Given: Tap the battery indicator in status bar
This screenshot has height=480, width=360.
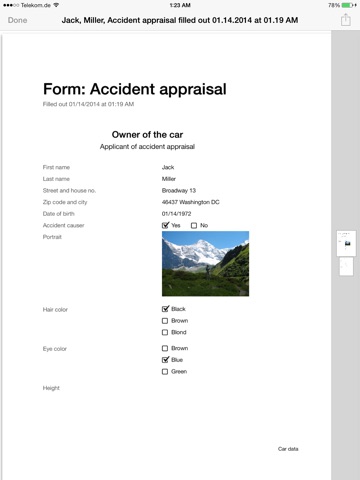Looking at the screenshot, I should pyautogui.click(x=348, y=5).
